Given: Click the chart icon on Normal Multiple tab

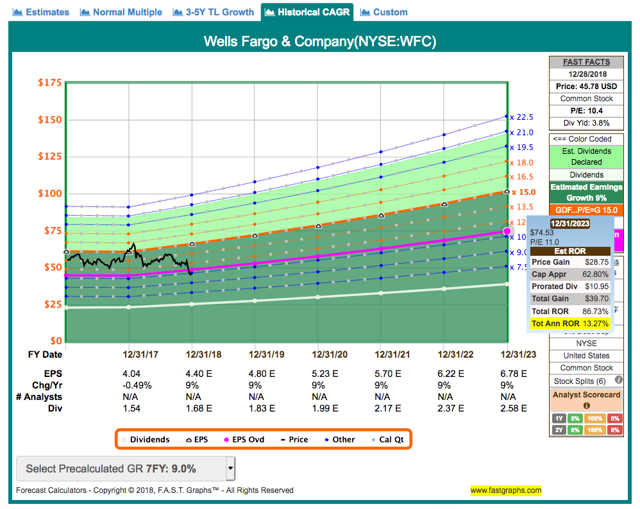Looking at the screenshot, I should tap(85, 12).
